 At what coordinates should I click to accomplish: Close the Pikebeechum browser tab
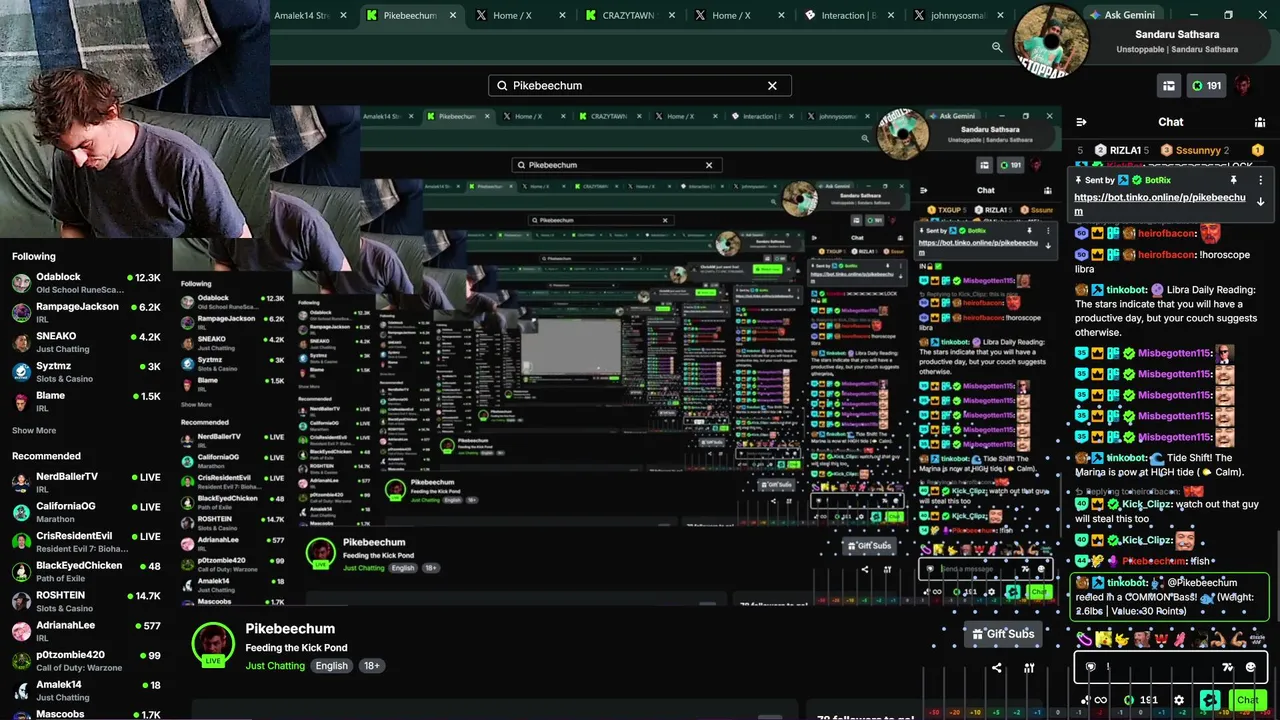[453, 15]
